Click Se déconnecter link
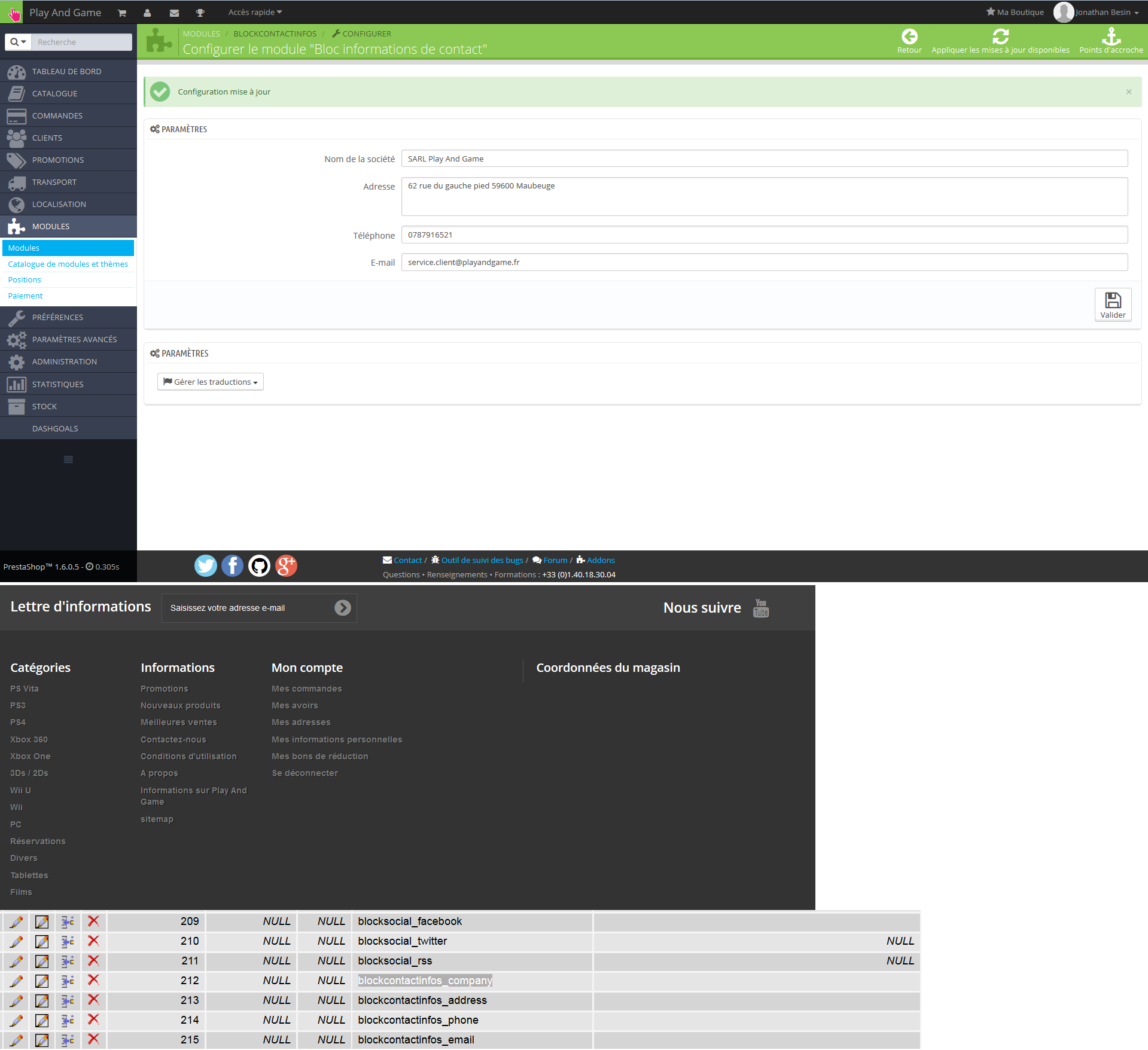Viewport: 1148px width, 1050px height. coord(305,773)
